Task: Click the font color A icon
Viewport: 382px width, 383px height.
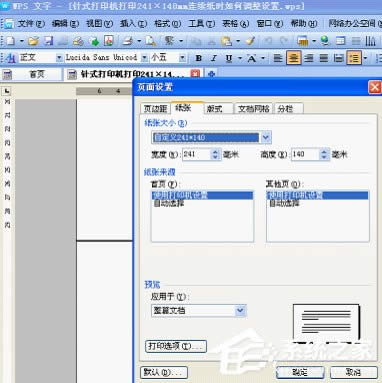Action: 252,59
